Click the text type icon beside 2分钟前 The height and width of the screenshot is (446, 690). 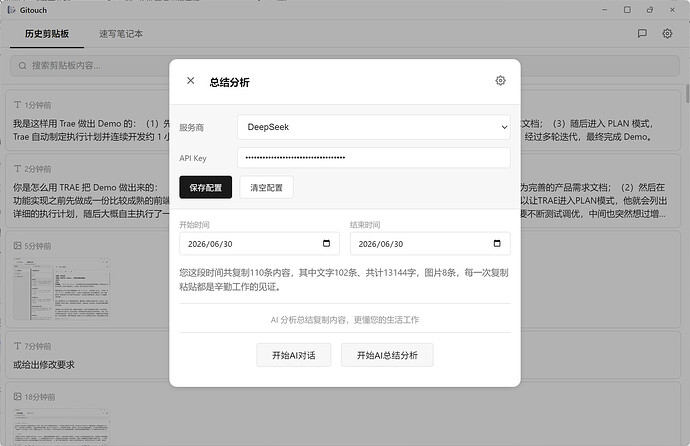tap(18, 168)
